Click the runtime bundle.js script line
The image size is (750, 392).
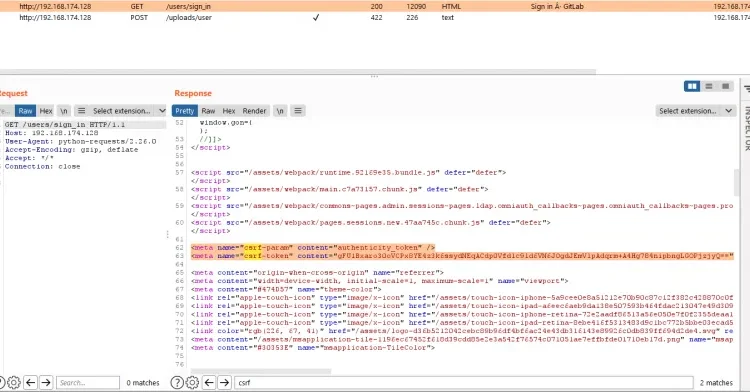coord(348,172)
